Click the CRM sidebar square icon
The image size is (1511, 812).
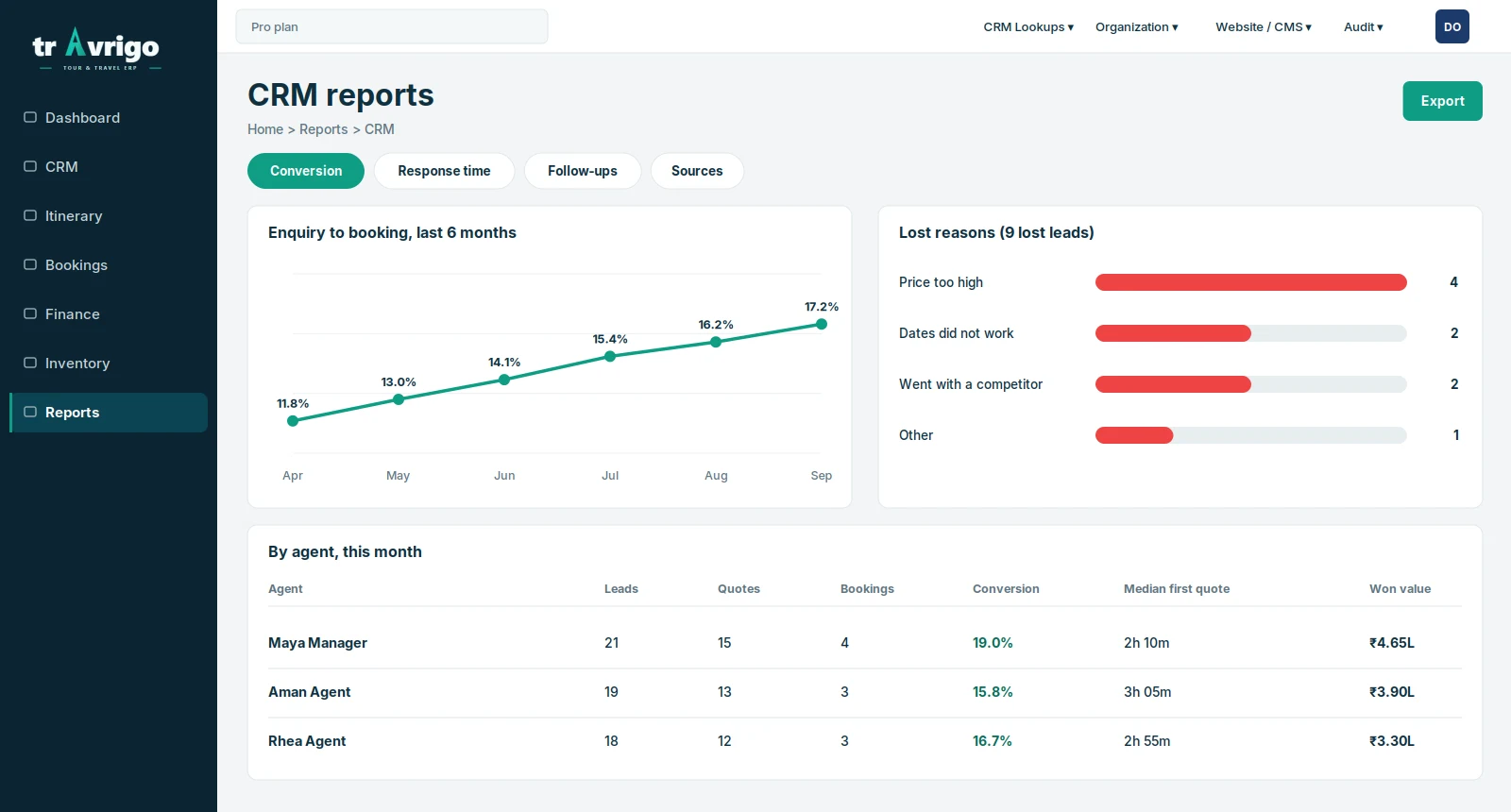30,166
